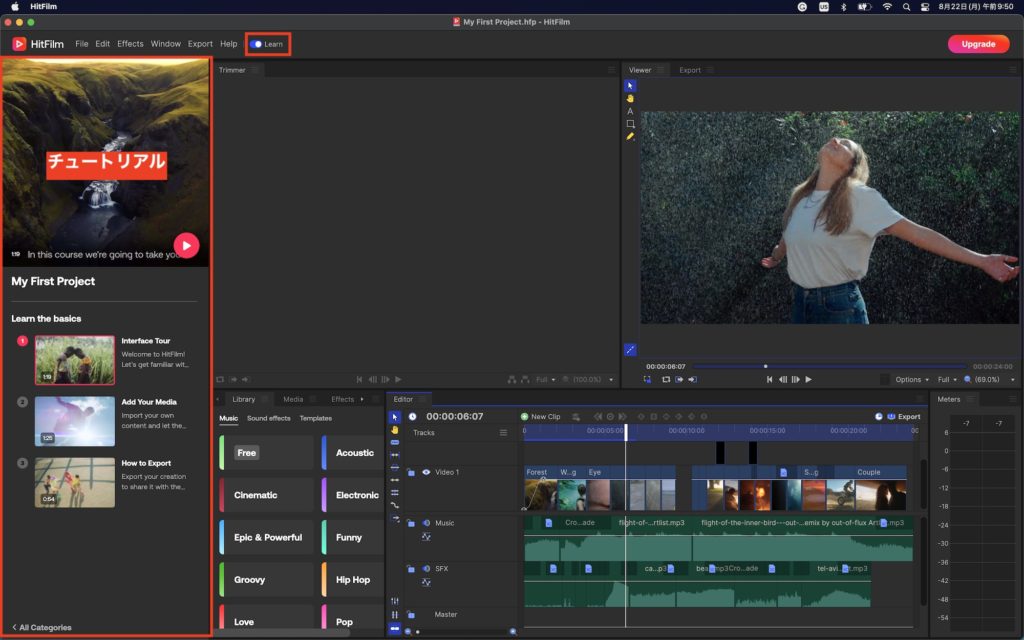The width and height of the screenshot is (1024, 640).
Task: Turn off the Learn toggle switch
Action: click(257, 44)
